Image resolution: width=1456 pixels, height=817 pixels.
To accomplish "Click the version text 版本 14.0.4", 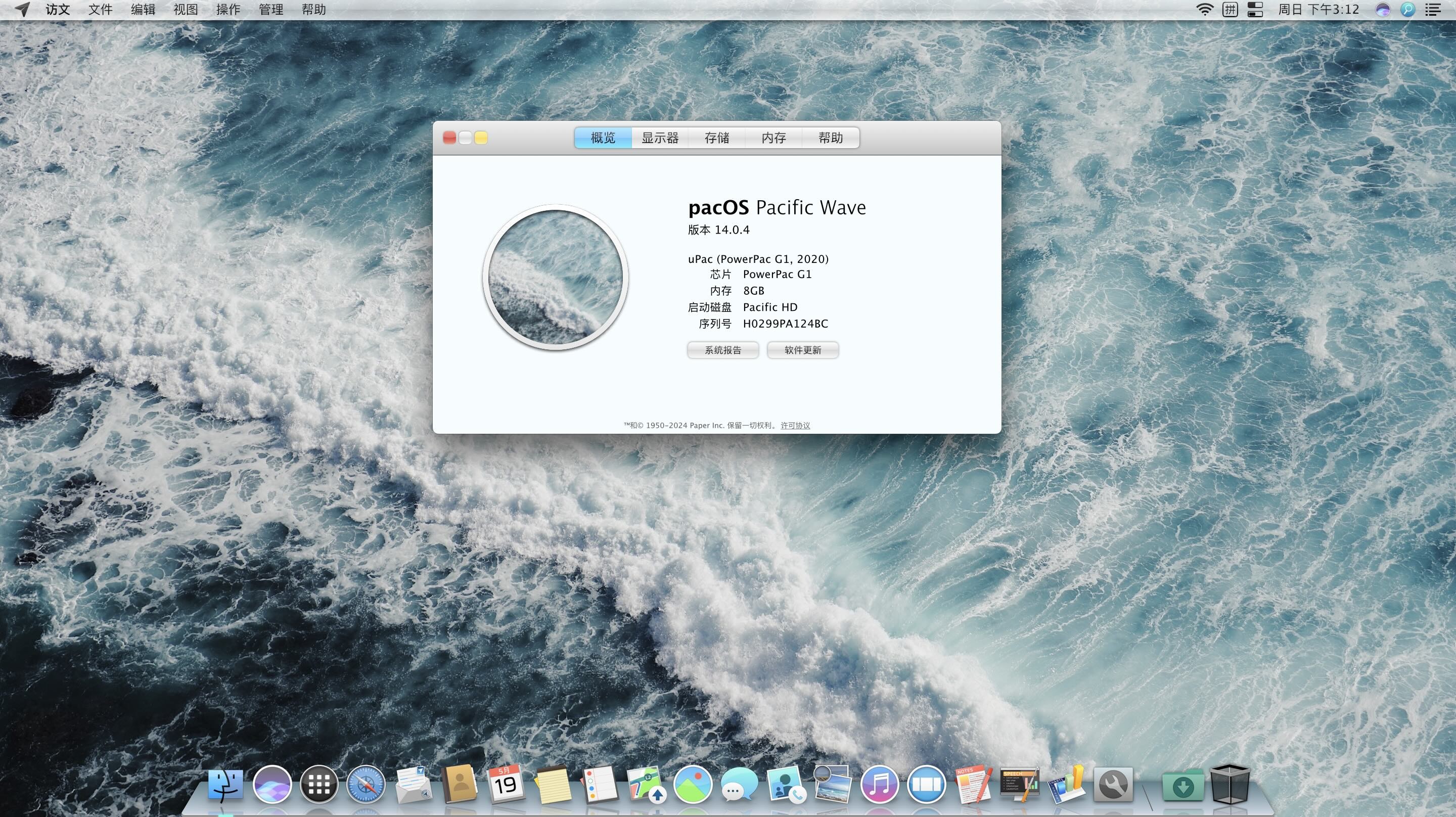I will coord(718,230).
